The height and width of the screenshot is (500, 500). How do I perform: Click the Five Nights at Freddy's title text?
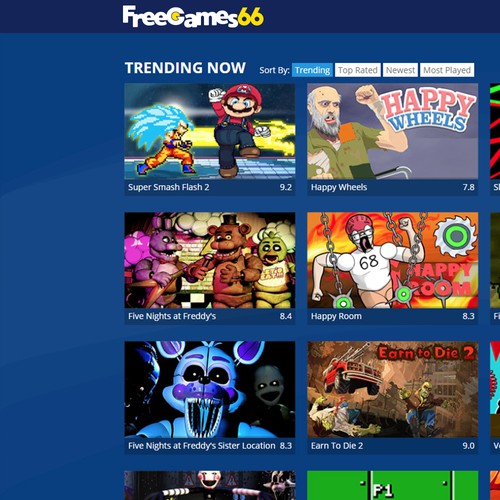(x=172, y=316)
